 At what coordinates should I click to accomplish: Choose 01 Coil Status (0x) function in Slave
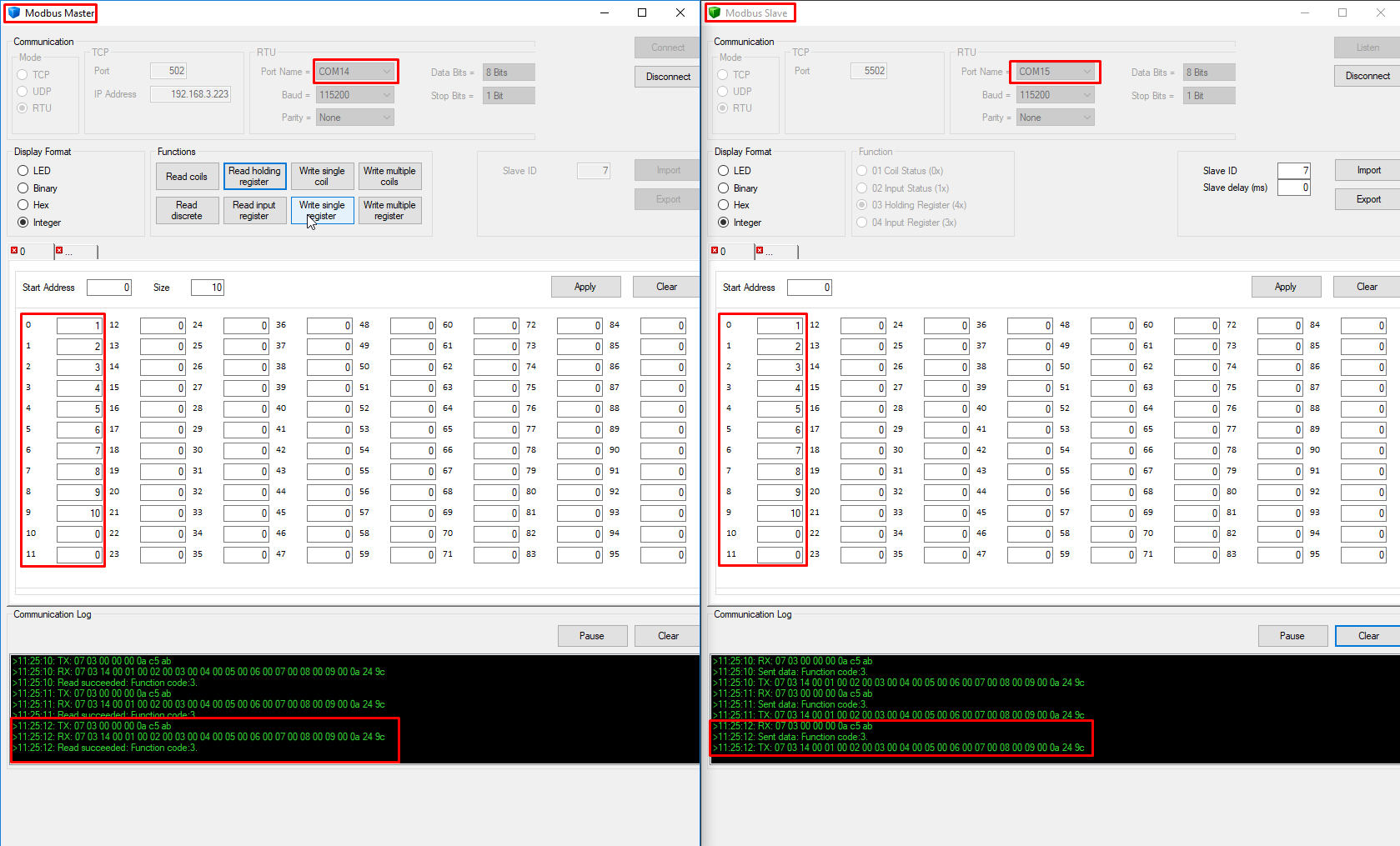(x=862, y=170)
